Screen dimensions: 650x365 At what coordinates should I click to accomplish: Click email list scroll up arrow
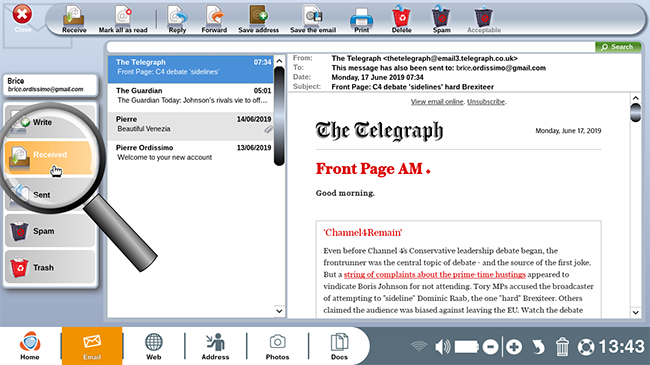[279, 61]
